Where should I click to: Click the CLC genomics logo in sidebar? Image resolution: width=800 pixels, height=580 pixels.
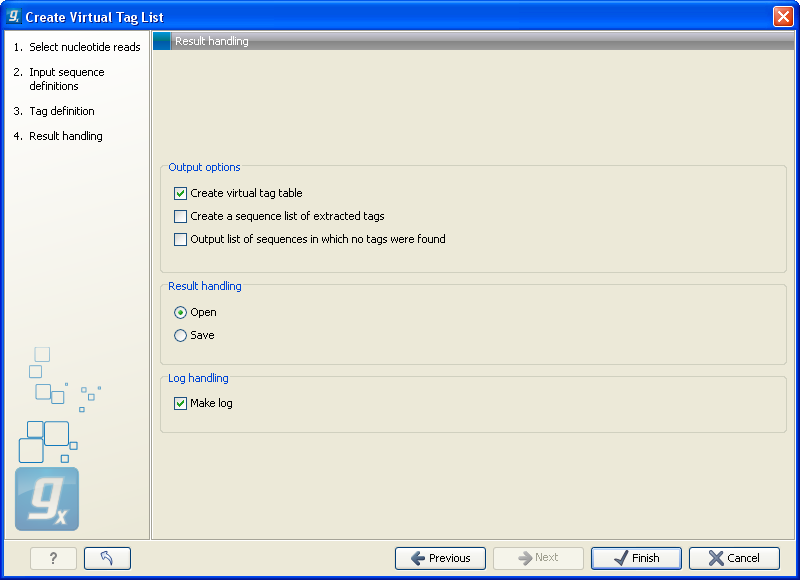[47, 499]
